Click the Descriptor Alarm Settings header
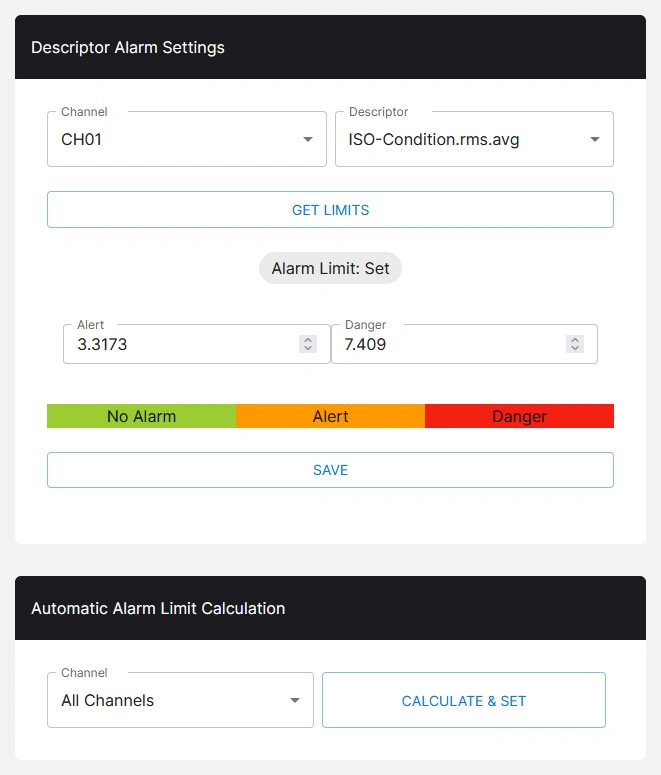Screen dimensions: 661x775 [x=128, y=47]
